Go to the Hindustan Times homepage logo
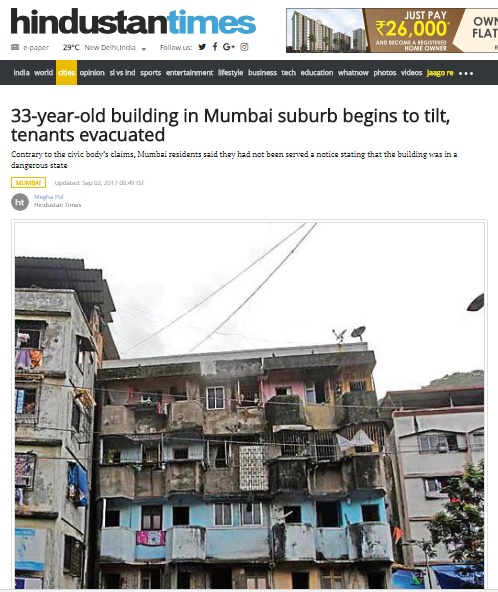This screenshot has height=592, width=498. click(133, 22)
